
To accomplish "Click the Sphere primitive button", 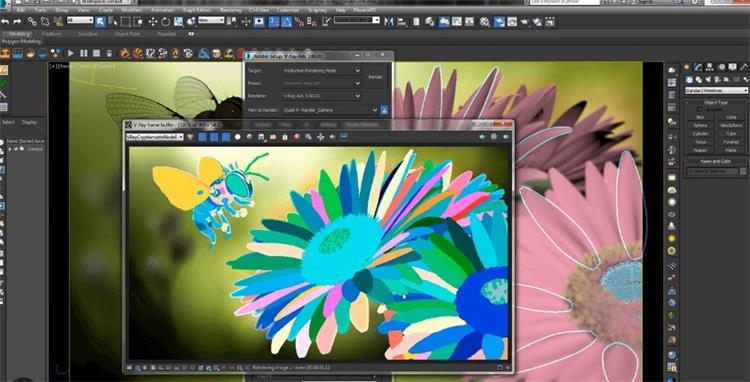I will (700, 125).
